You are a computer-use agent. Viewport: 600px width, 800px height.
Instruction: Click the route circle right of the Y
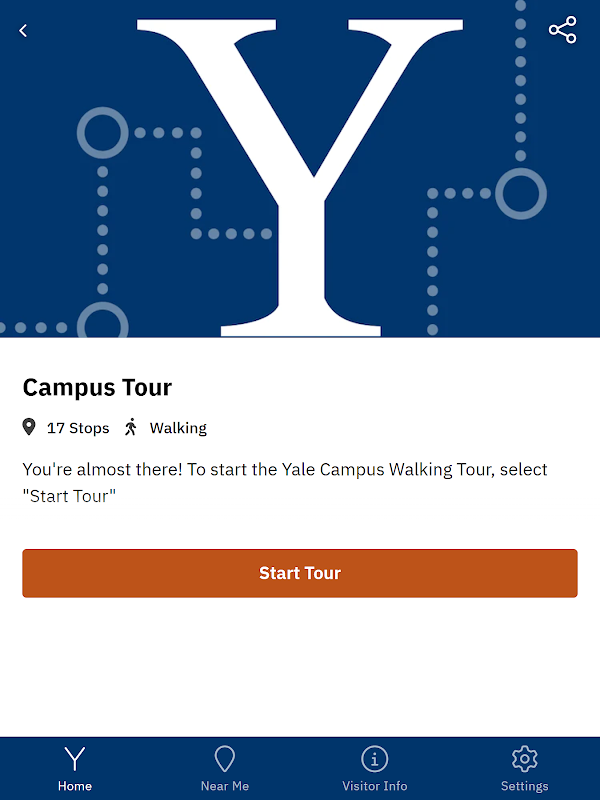tap(520, 194)
